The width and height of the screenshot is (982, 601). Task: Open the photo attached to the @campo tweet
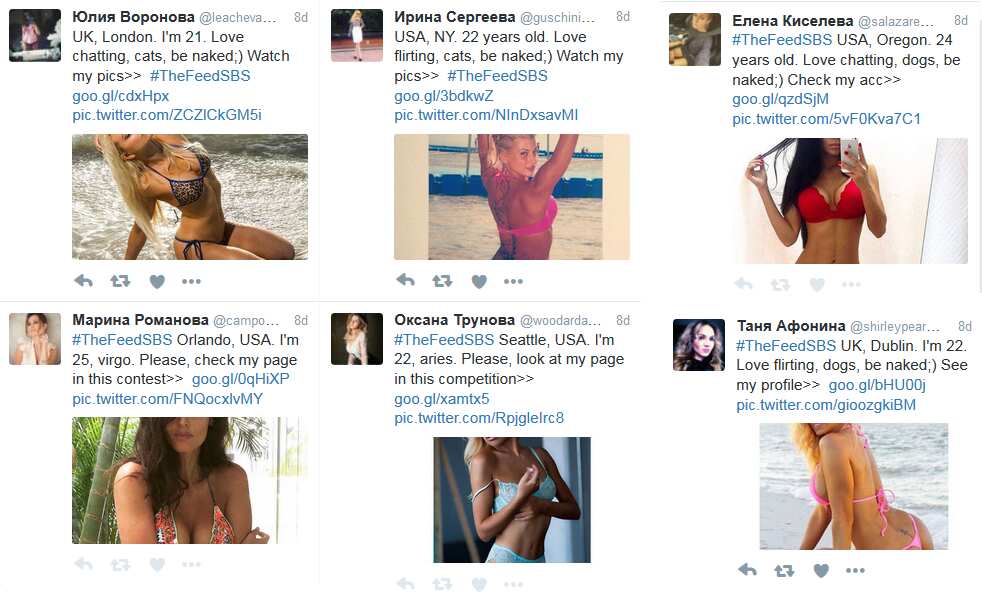[190, 480]
